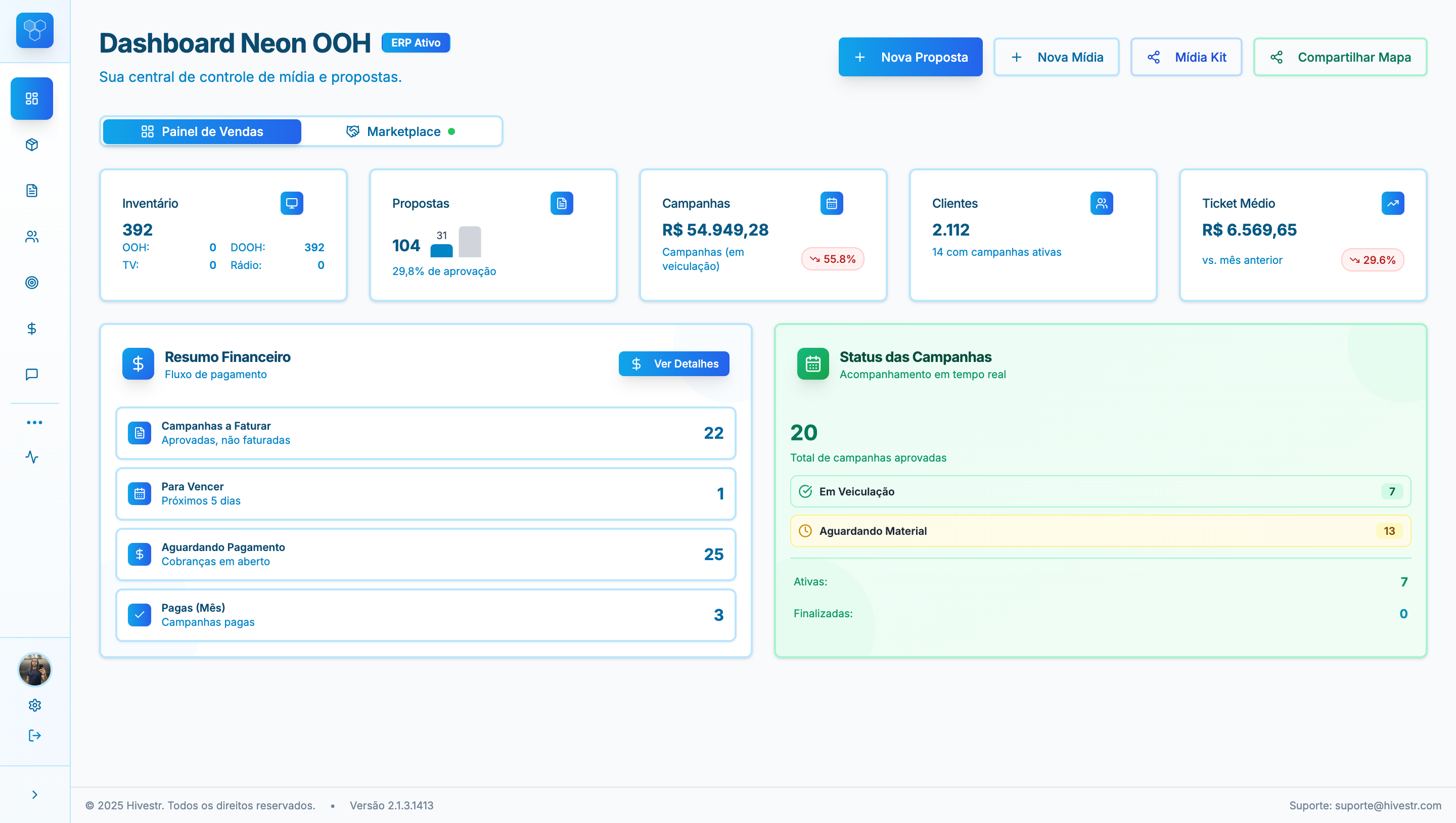Image resolution: width=1456 pixels, height=823 pixels.
Task: Select the dashboard grid icon in sidebar
Action: pyautogui.click(x=32, y=99)
